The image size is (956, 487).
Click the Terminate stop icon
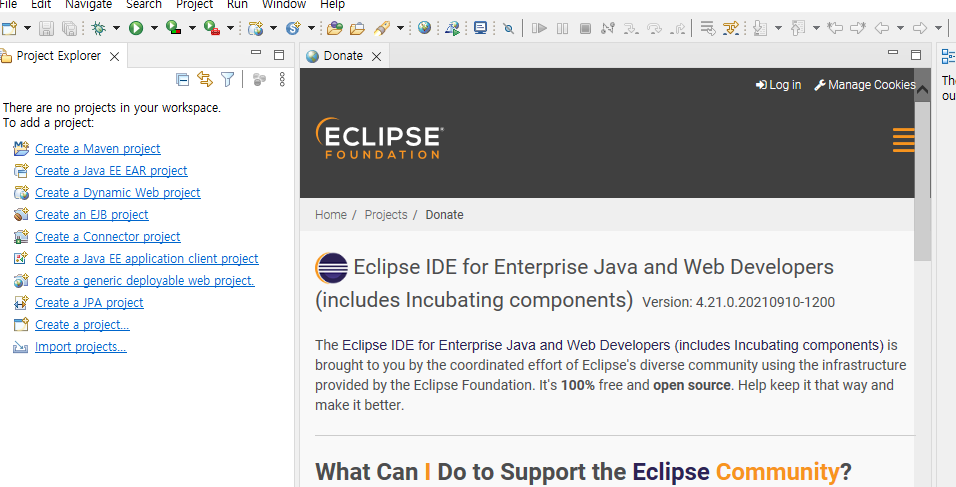[x=585, y=28]
